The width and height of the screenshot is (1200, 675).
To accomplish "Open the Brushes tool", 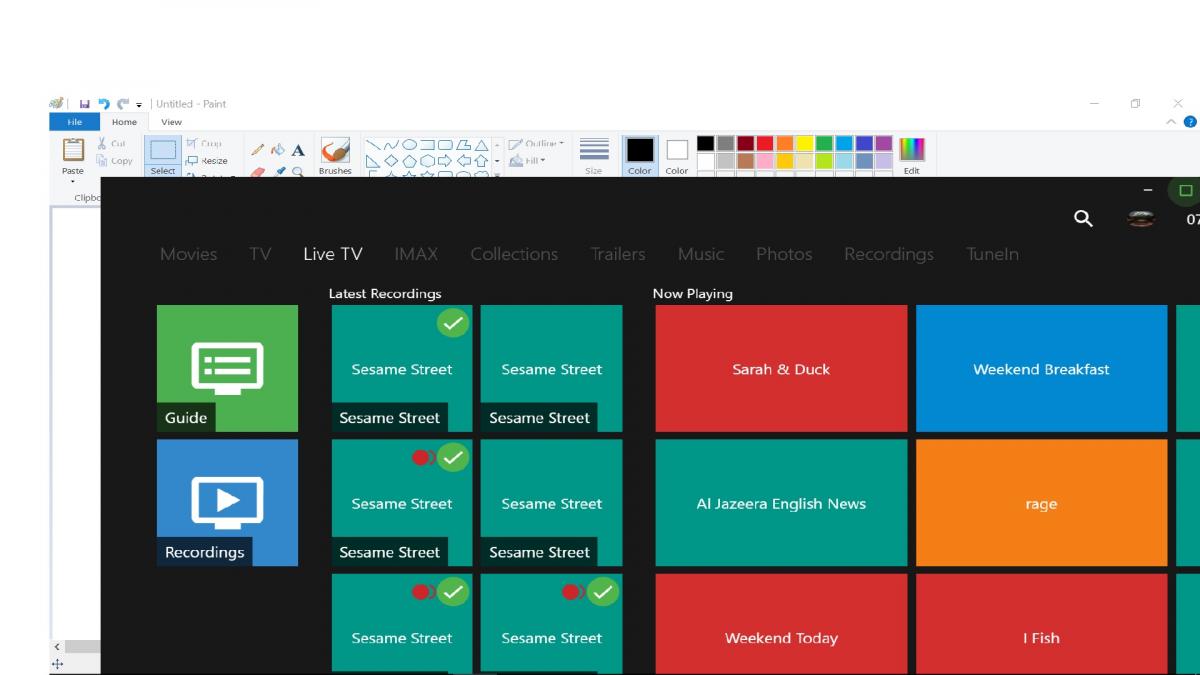I will pos(335,156).
